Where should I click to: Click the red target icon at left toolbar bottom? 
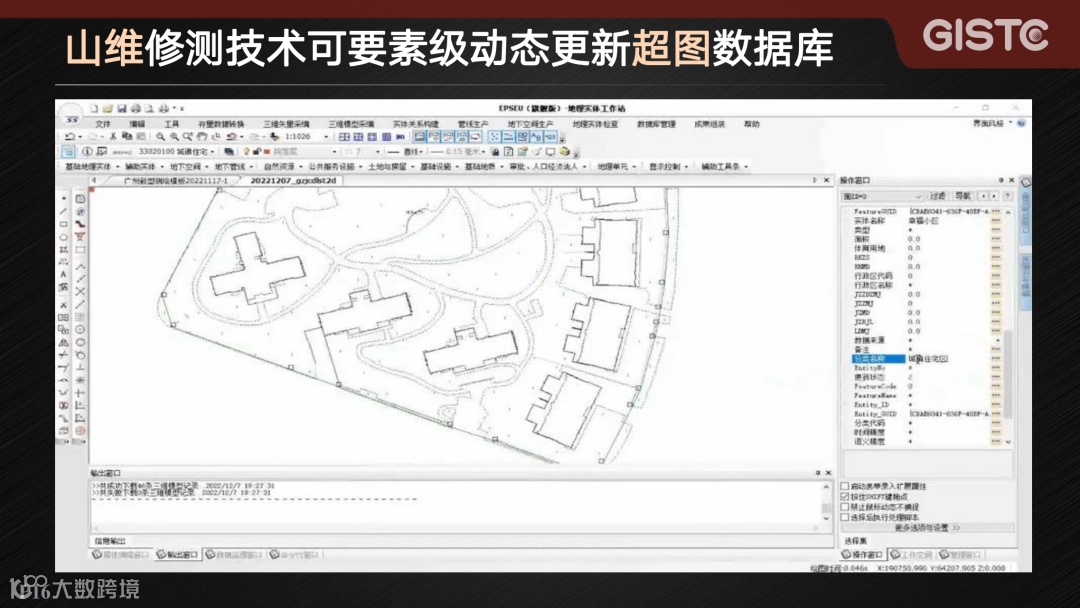pos(81,430)
